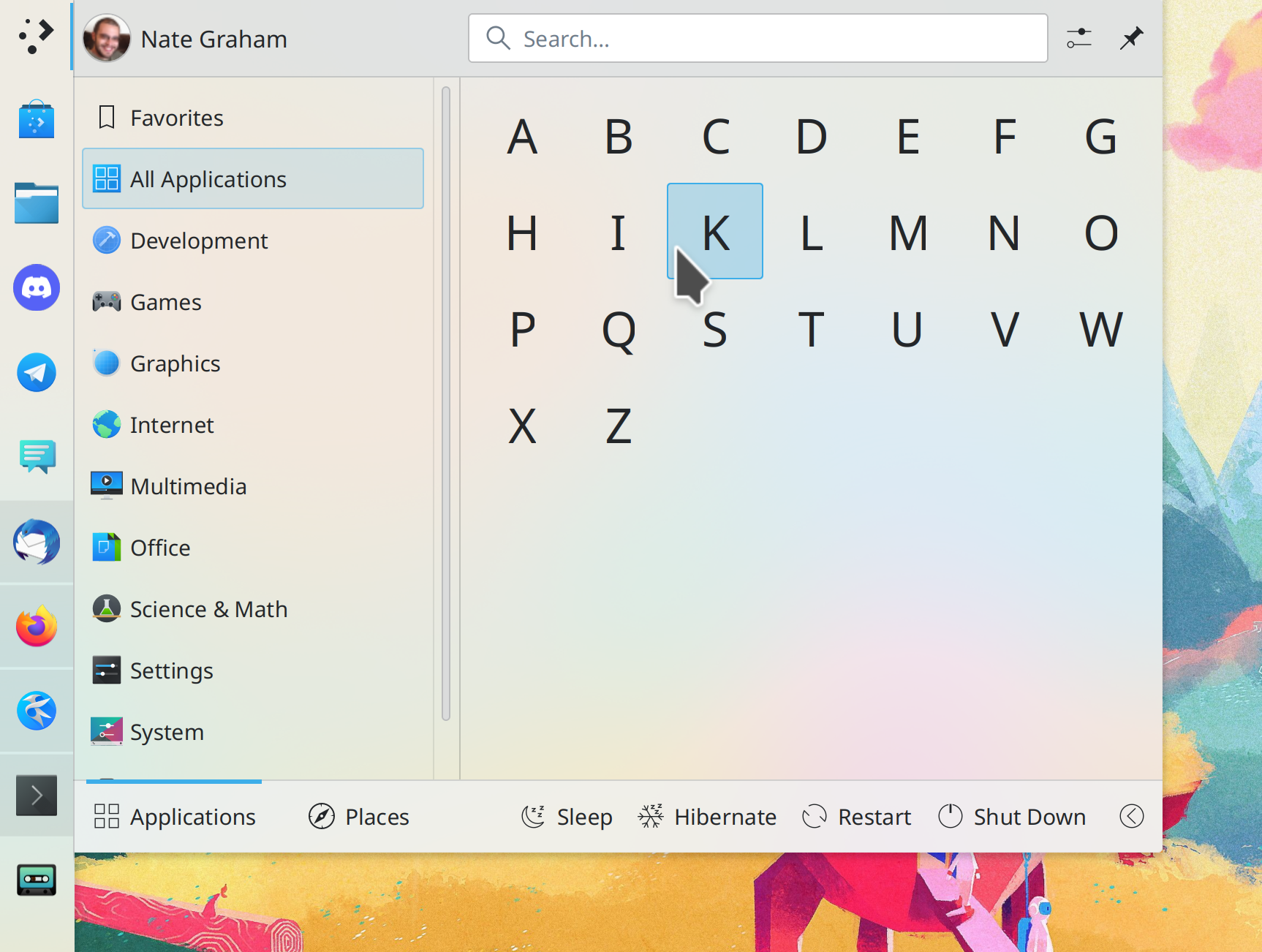Open launcher configuration sliders icon

tap(1078, 38)
